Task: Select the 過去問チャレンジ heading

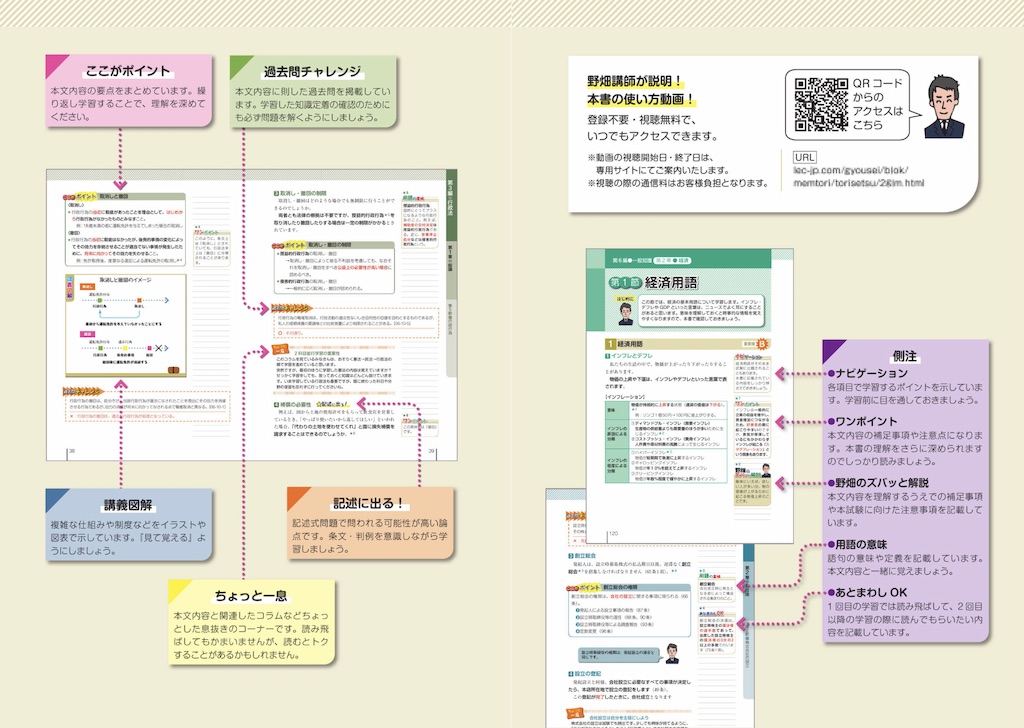Action: click(312, 71)
